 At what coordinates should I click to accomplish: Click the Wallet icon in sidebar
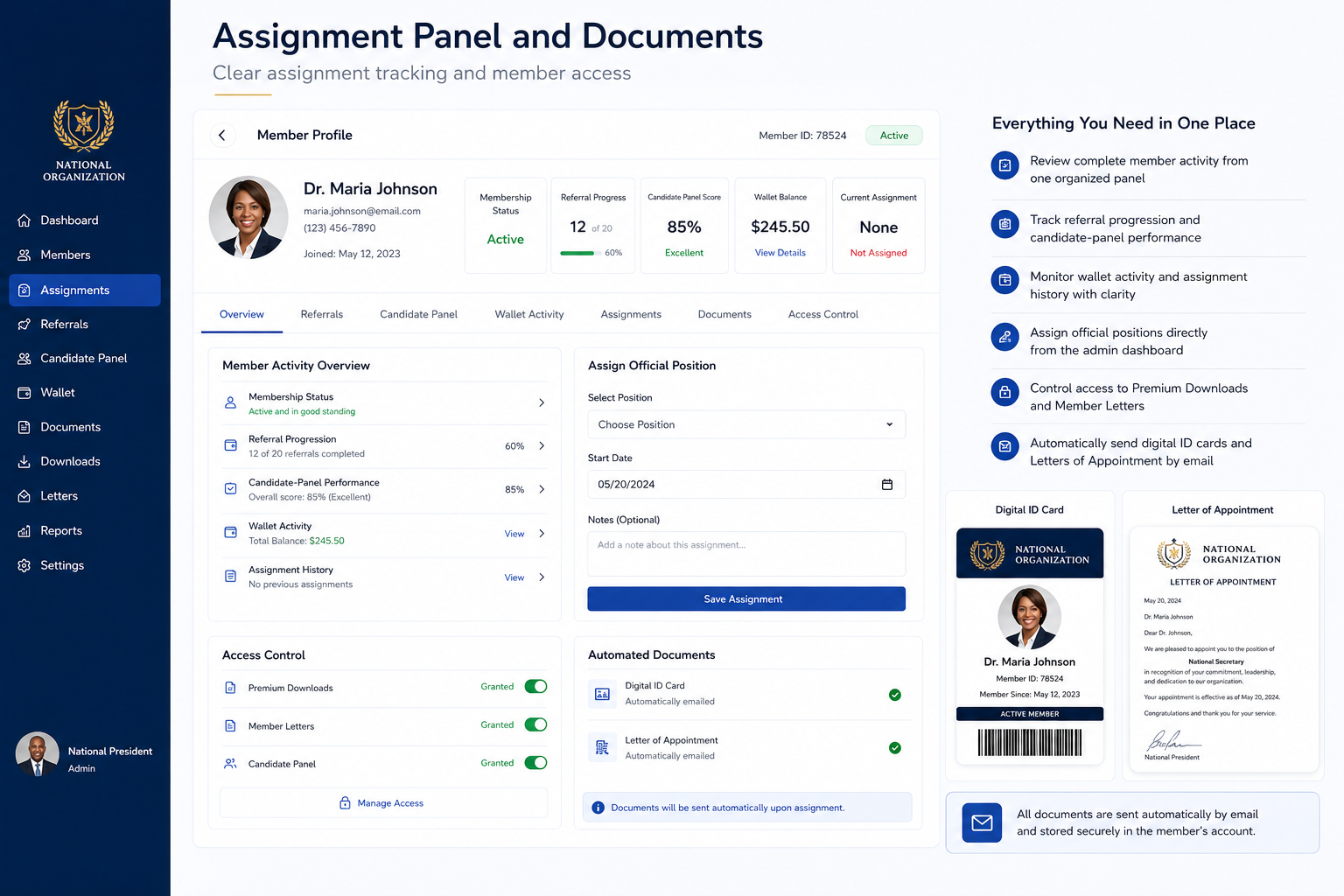pyautogui.click(x=24, y=393)
